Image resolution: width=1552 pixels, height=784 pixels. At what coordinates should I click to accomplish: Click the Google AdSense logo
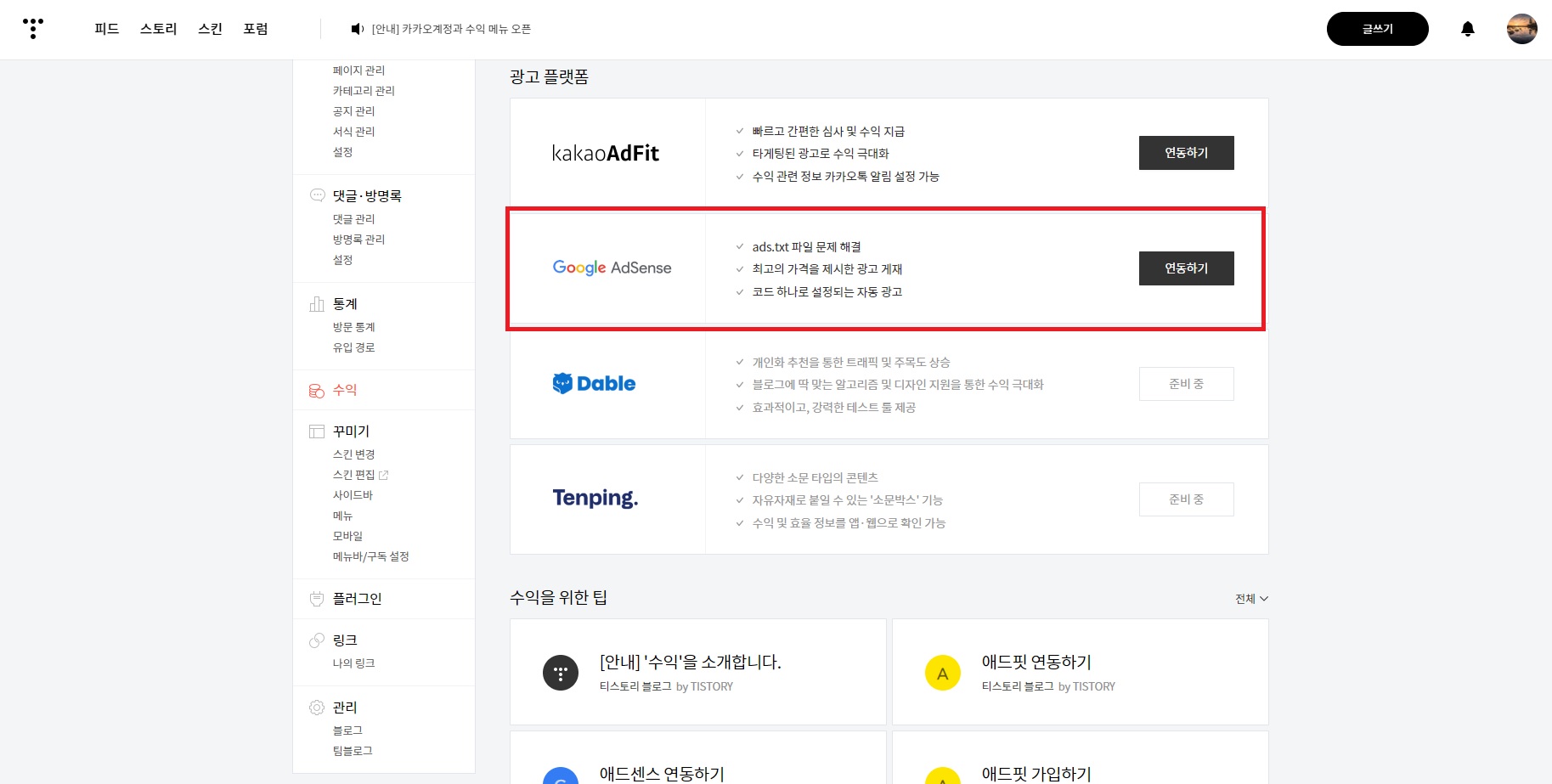point(612,268)
